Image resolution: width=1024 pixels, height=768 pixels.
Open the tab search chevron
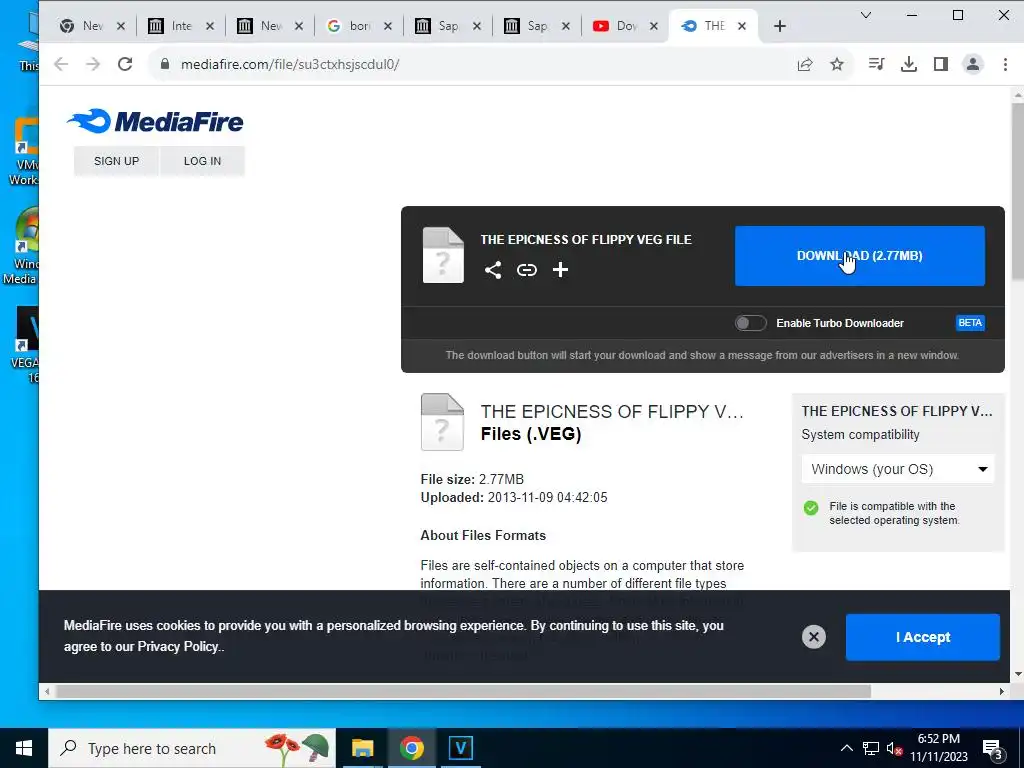(866, 15)
